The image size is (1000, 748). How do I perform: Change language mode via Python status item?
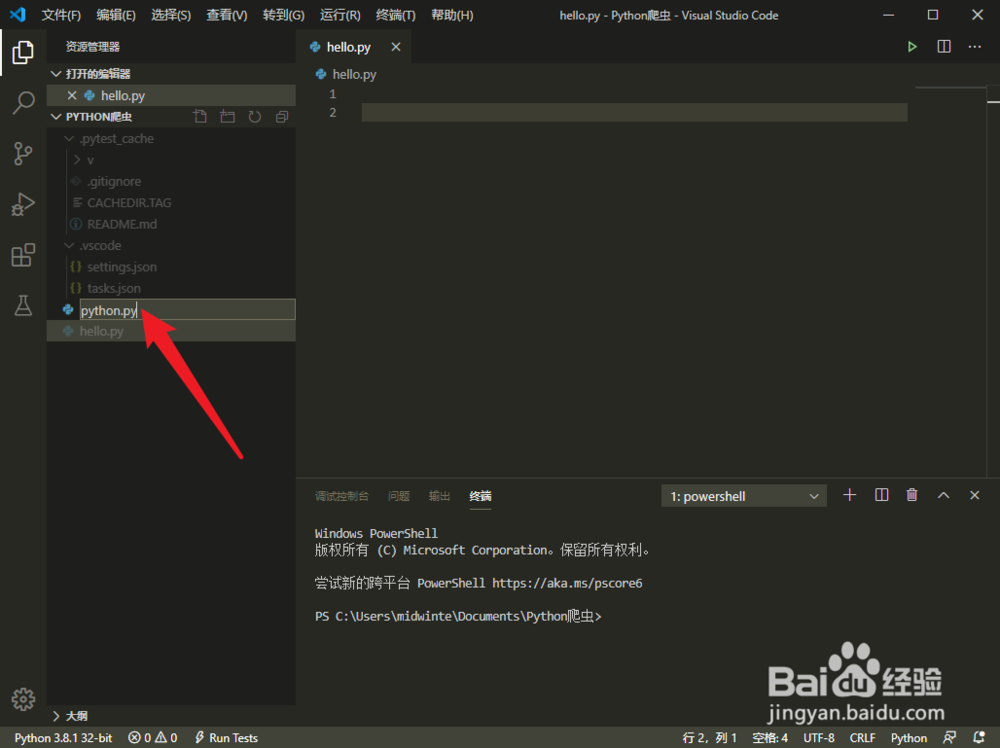coord(909,737)
